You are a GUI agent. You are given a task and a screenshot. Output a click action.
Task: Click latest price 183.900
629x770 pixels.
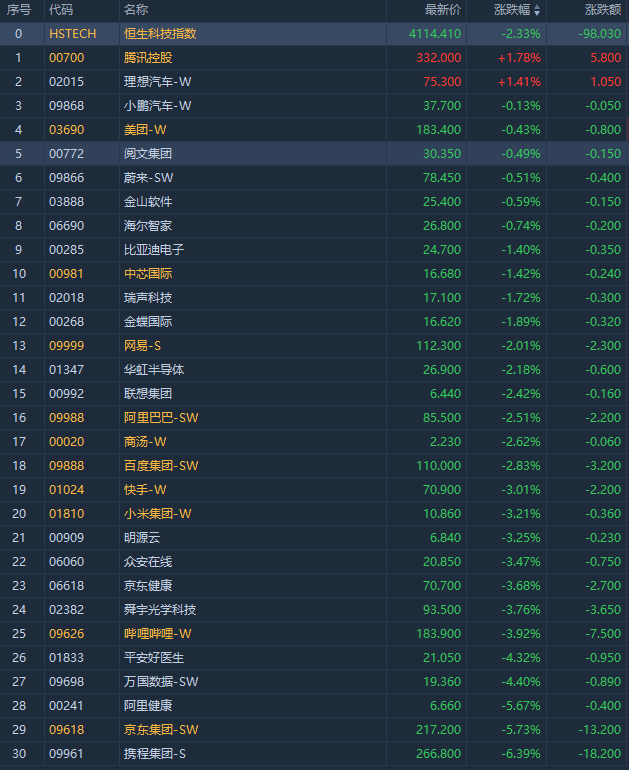tap(439, 634)
